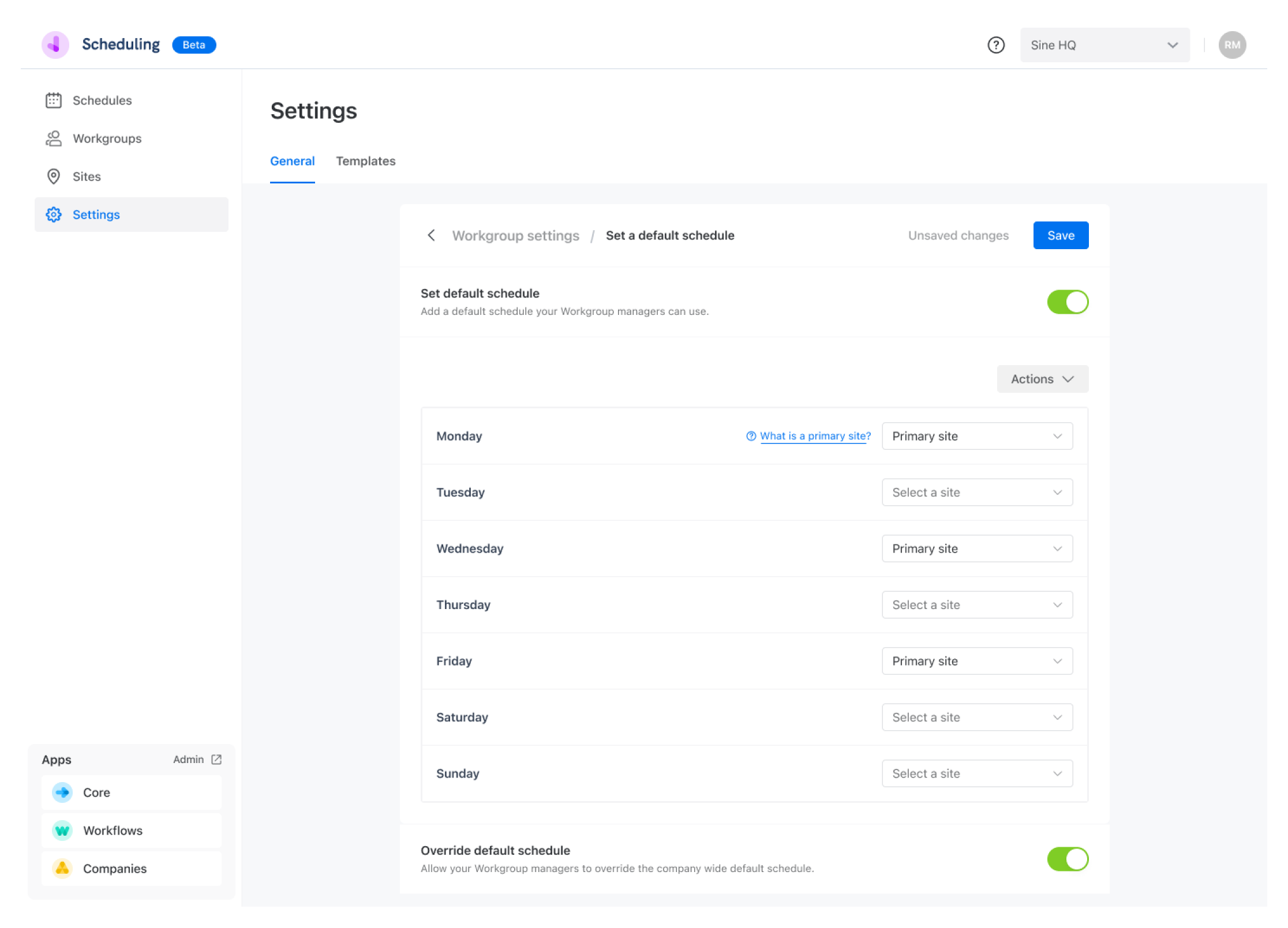Click the Workflows app icon
The image size is (1288, 928).
tap(62, 831)
